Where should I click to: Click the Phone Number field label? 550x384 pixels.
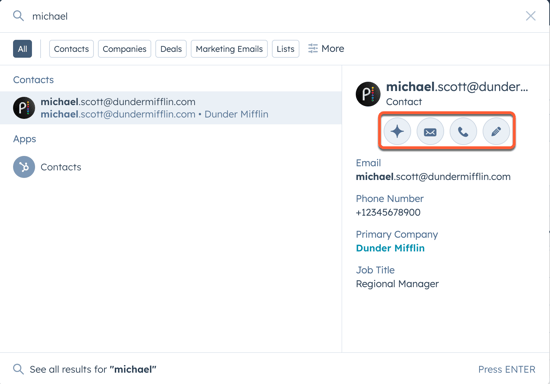coord(390,198)
